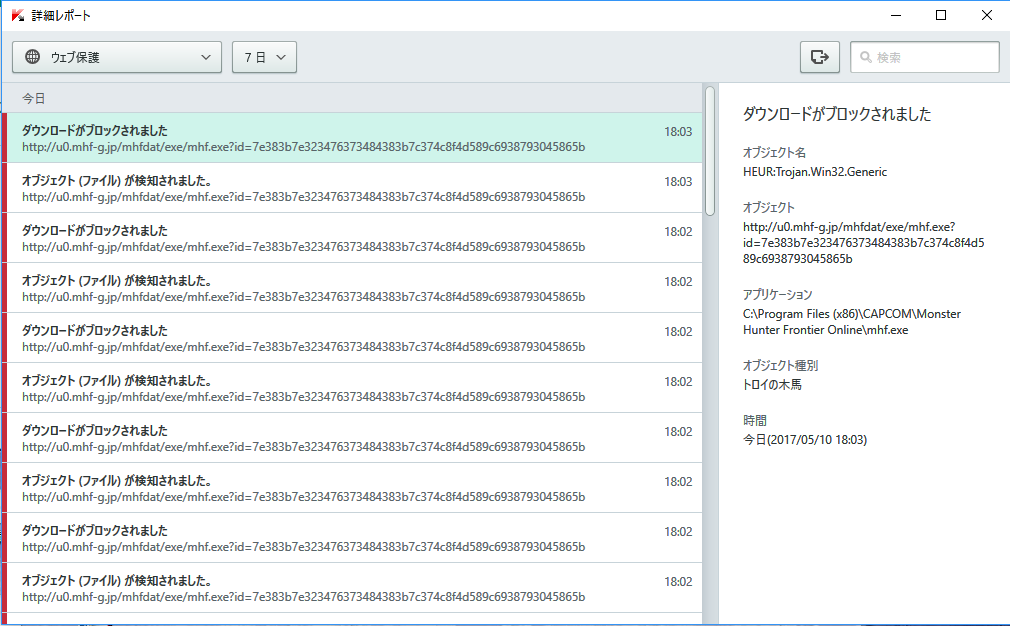
Task: Click the アプリケーション label
Action: click(777, 294)
